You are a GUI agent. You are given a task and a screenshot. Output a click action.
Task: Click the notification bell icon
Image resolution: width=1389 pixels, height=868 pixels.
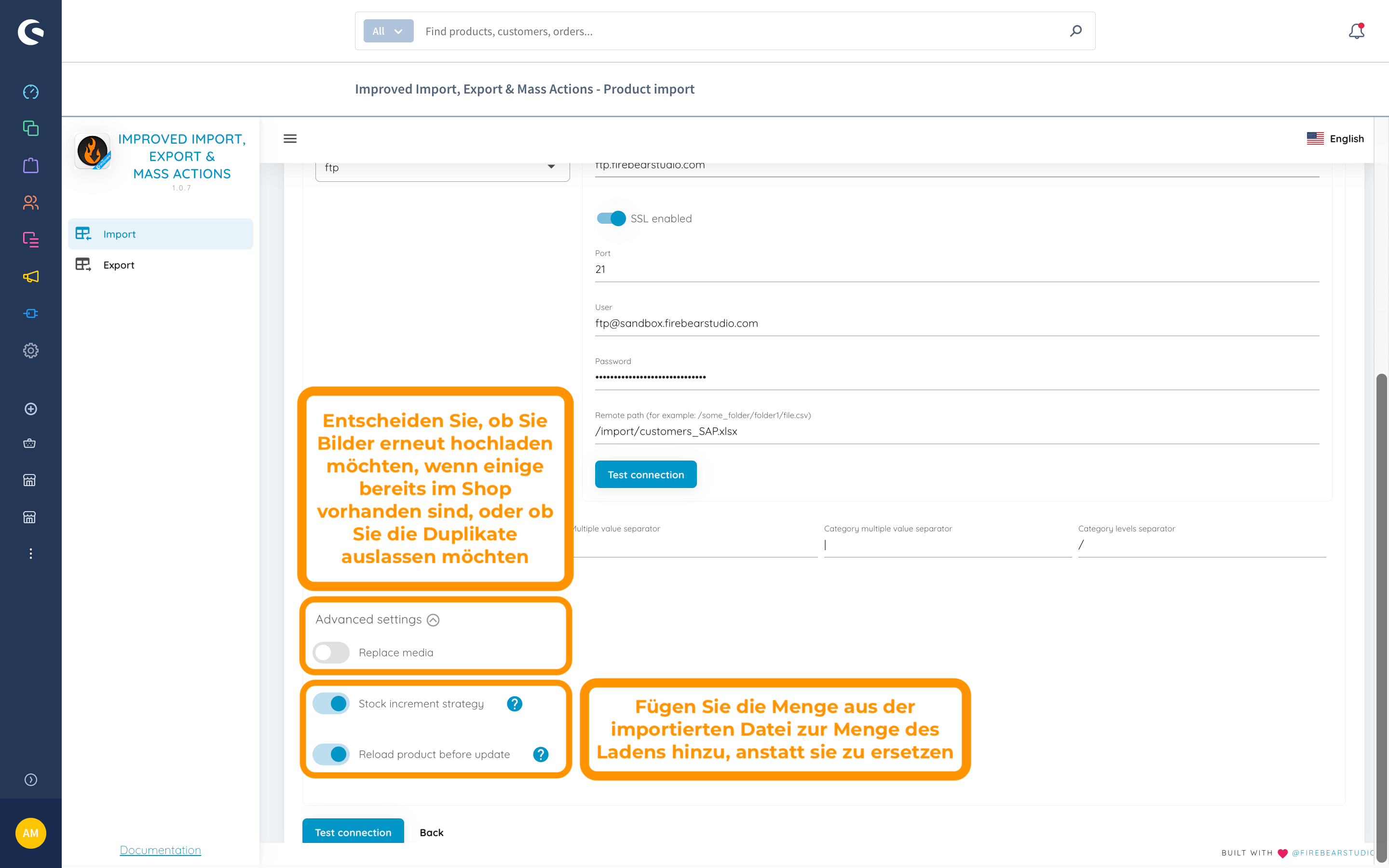pos(1356,31)
